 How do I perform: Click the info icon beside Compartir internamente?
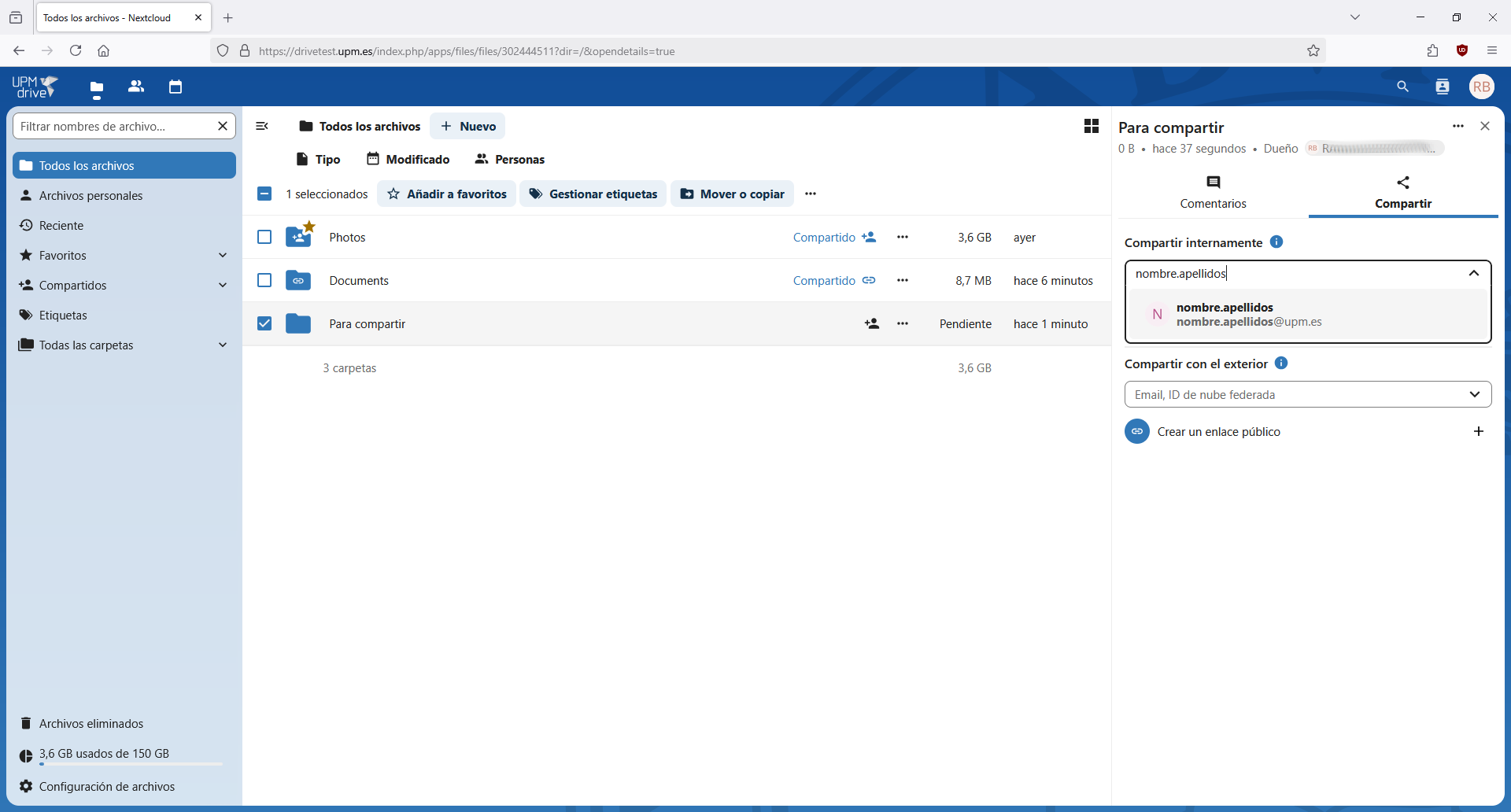point(1276,242)
